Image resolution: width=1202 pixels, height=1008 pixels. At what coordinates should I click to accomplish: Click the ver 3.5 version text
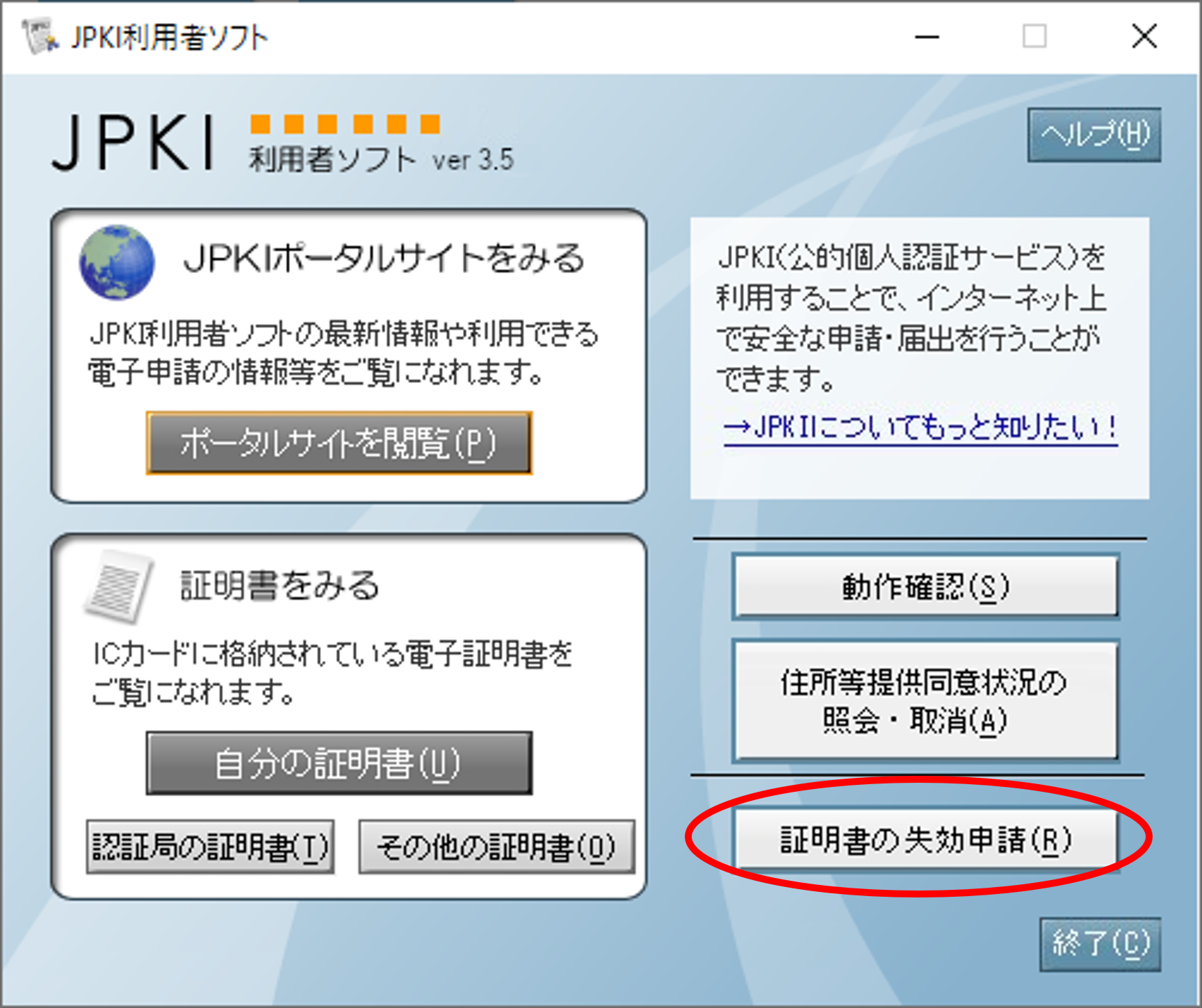(473, 160)
